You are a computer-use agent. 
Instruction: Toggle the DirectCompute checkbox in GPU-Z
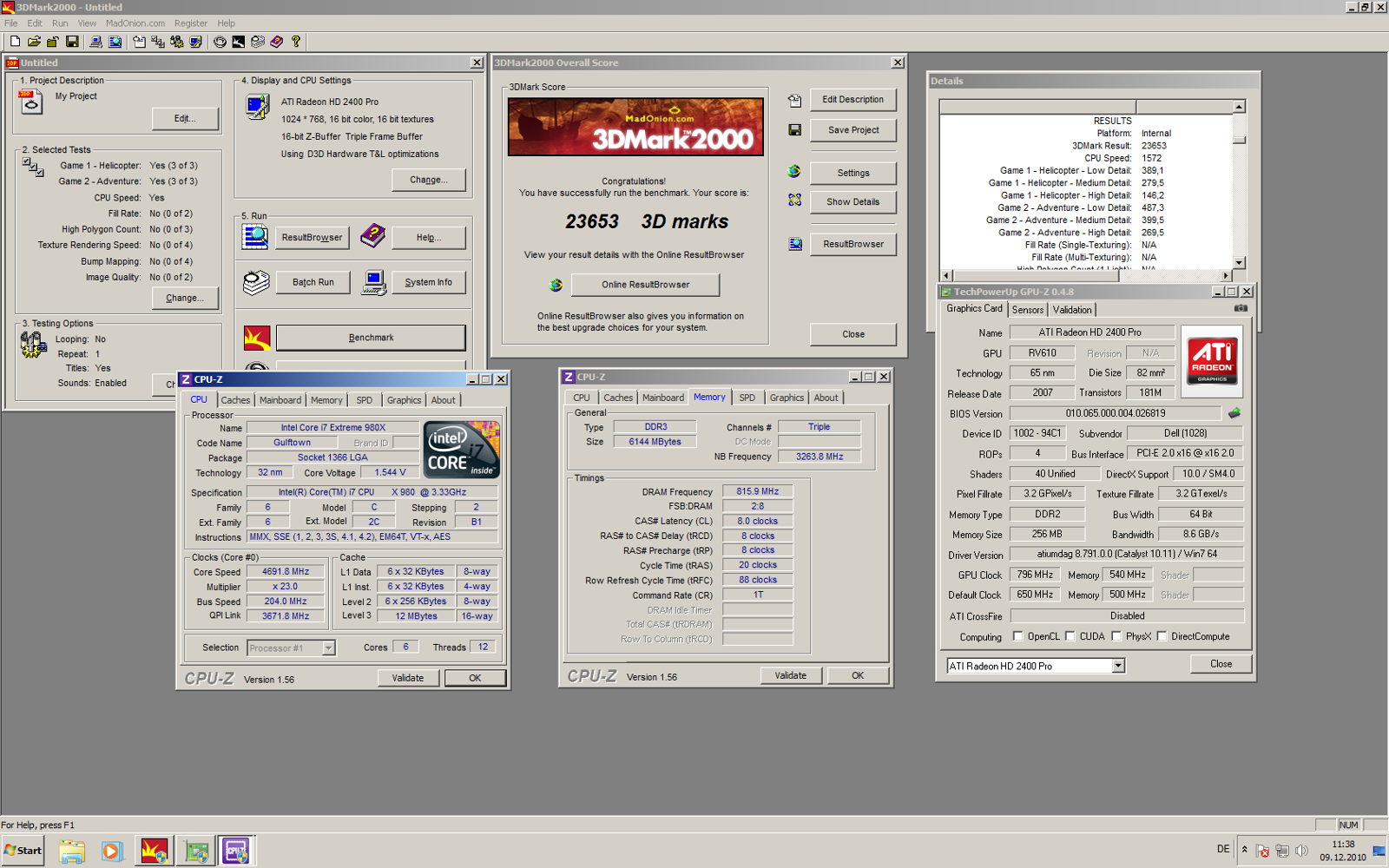point(1162,636)
